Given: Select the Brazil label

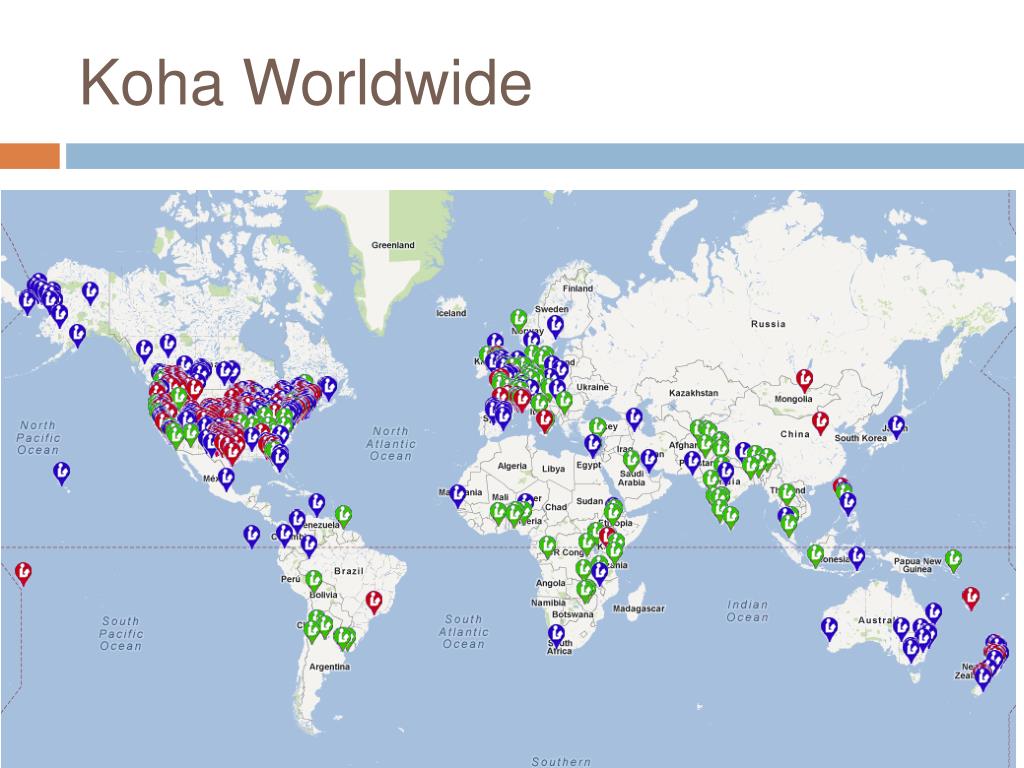Looking at the screenshot, I should 349,571.
